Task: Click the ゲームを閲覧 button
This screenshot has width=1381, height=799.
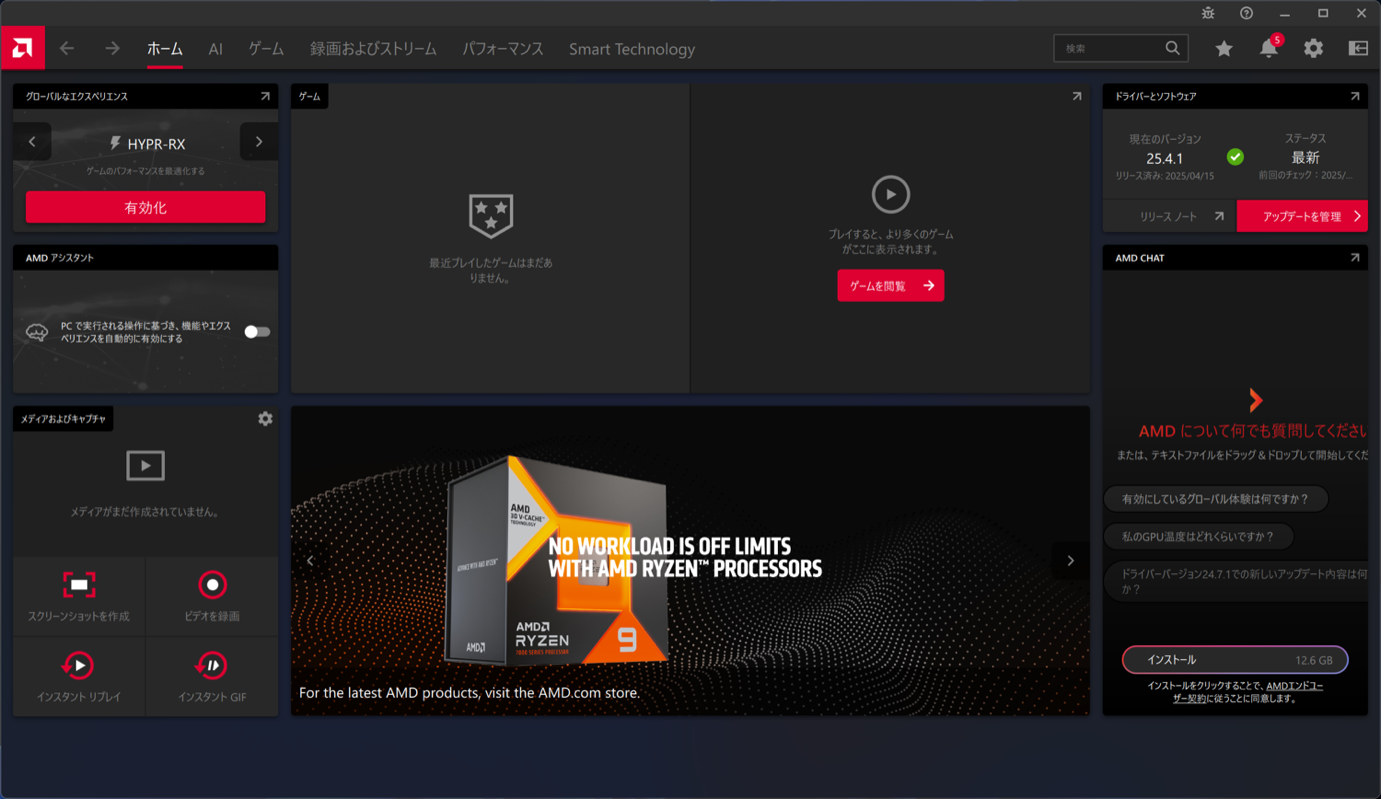Action: [890, 286]
